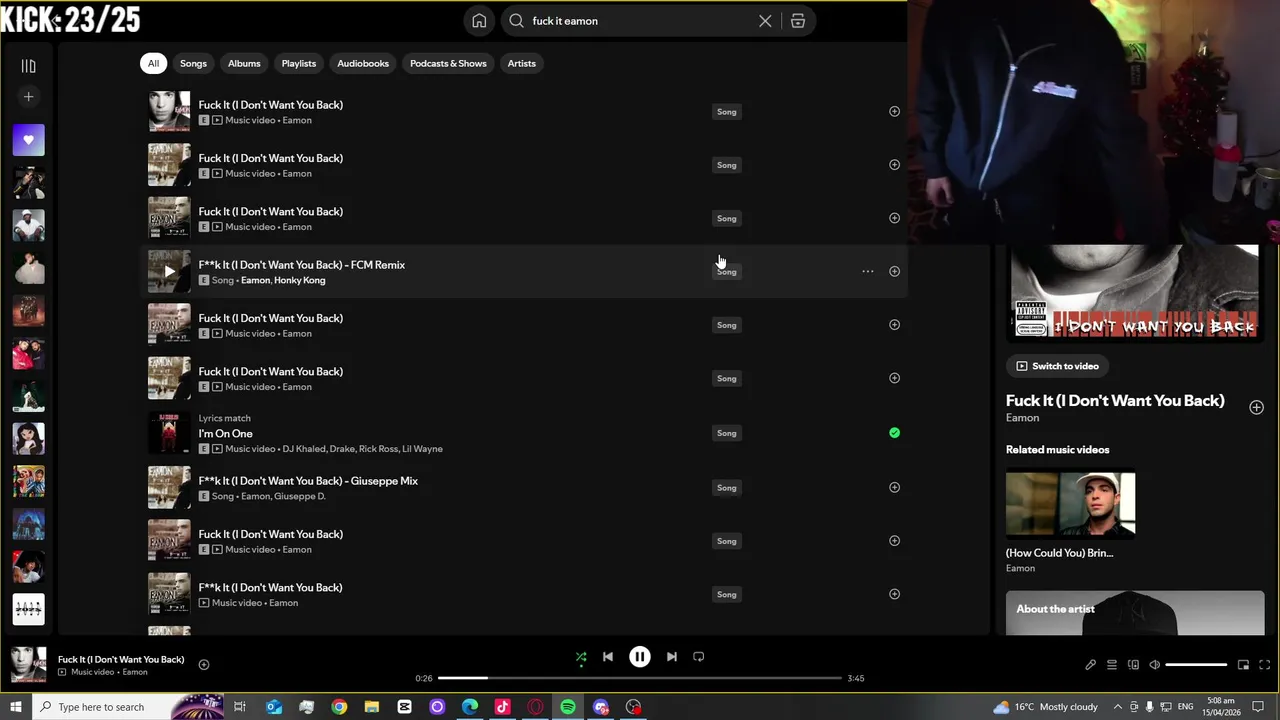Add the Giuseppe Mix to Liked Songs

[894, 487]
